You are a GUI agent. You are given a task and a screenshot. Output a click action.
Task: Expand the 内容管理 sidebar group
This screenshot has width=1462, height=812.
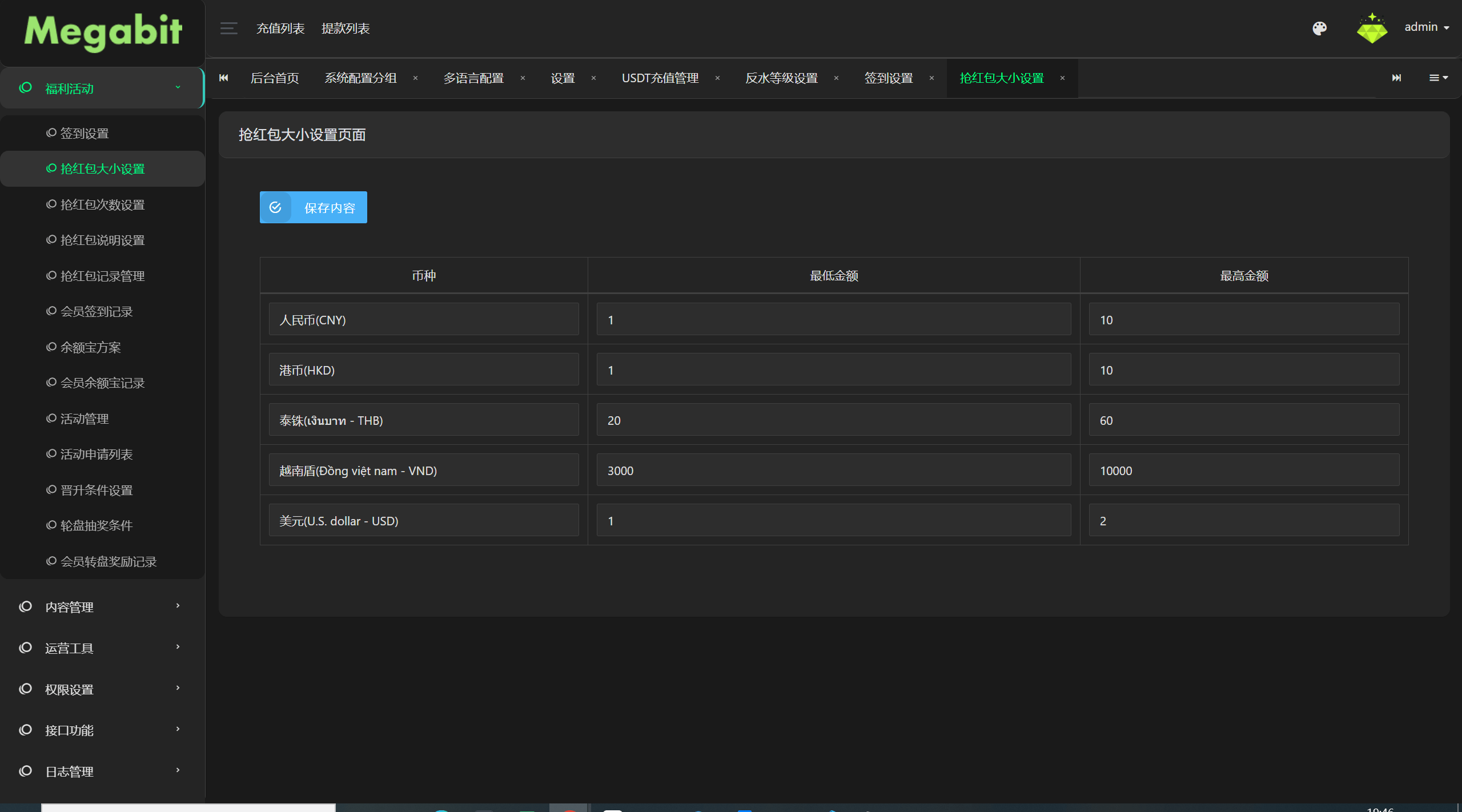tap(102, 606)
